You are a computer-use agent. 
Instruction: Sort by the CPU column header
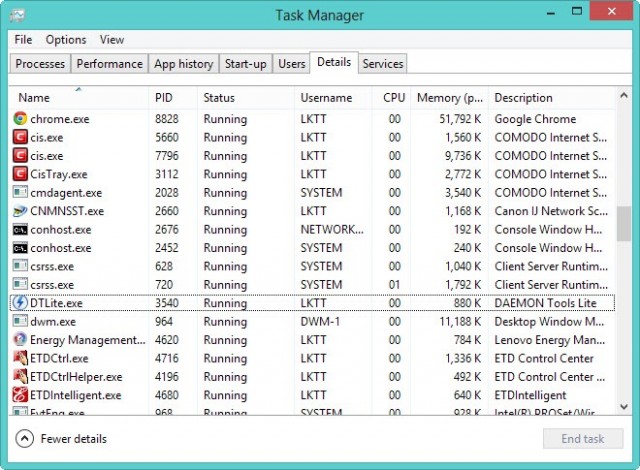point(391,98)
